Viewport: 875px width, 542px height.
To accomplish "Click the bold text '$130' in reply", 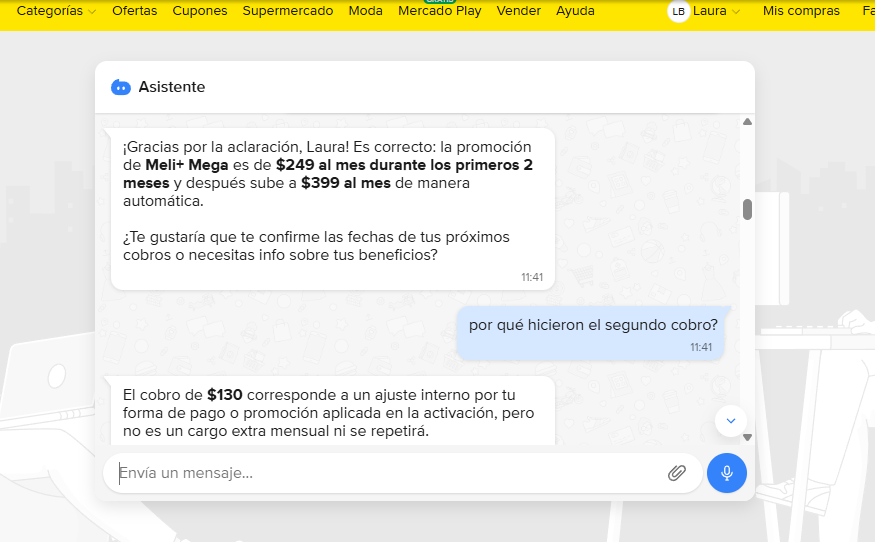I will point(224,395).
